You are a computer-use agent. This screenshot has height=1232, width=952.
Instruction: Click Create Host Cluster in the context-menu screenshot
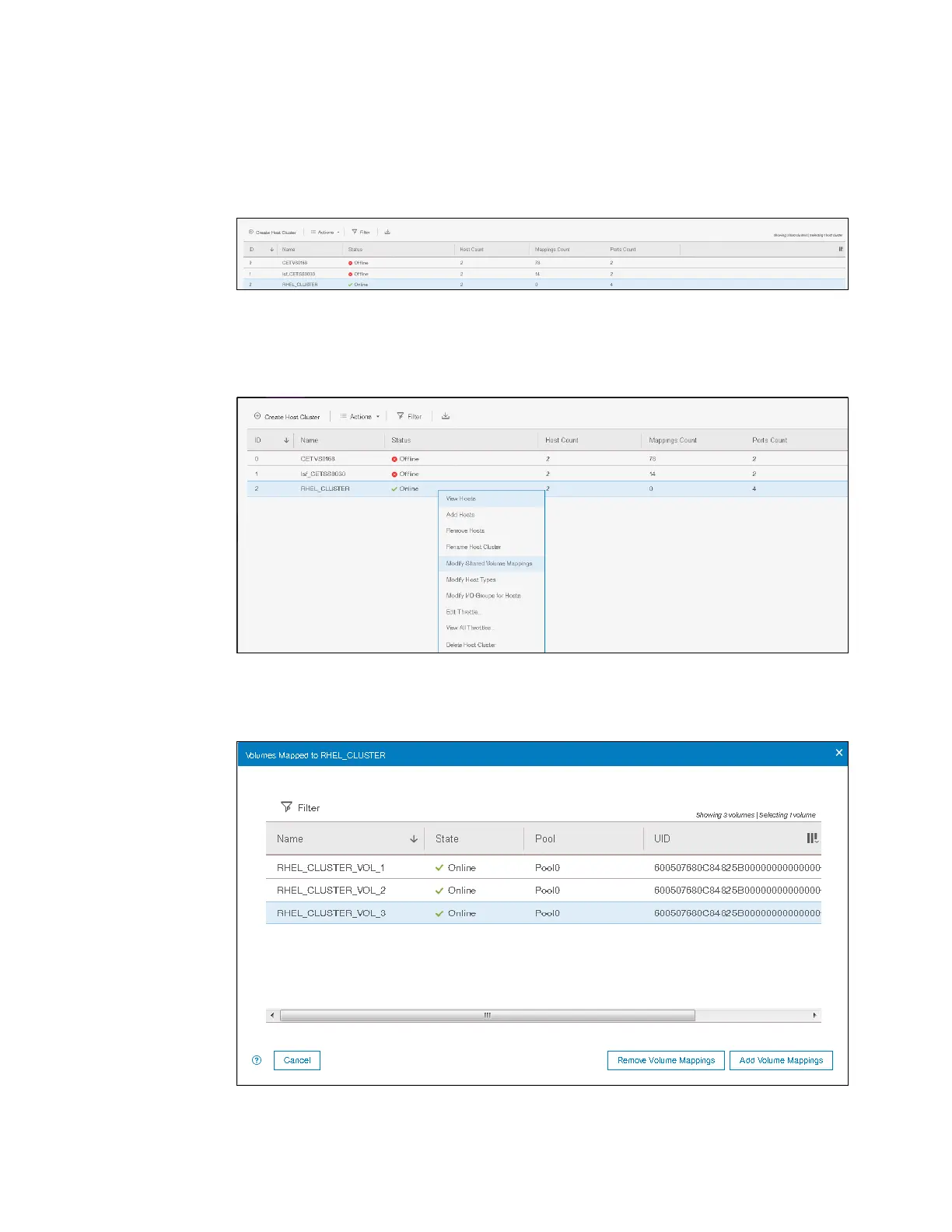coord(287,417)
